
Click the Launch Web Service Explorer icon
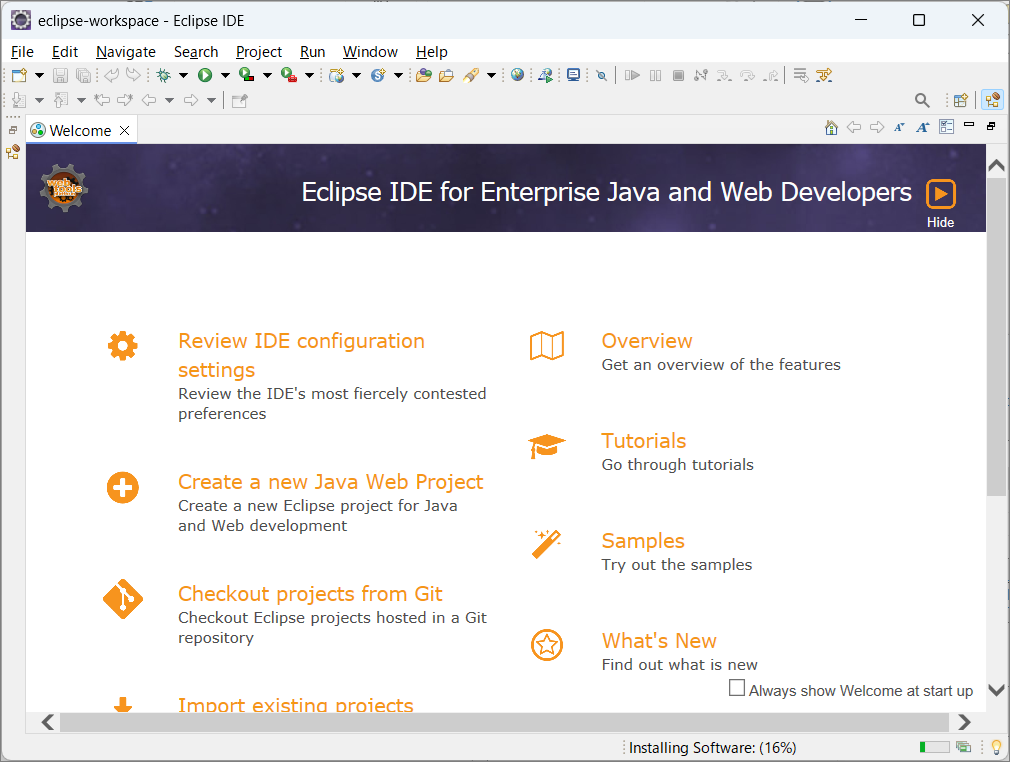(x=546, y=75)
